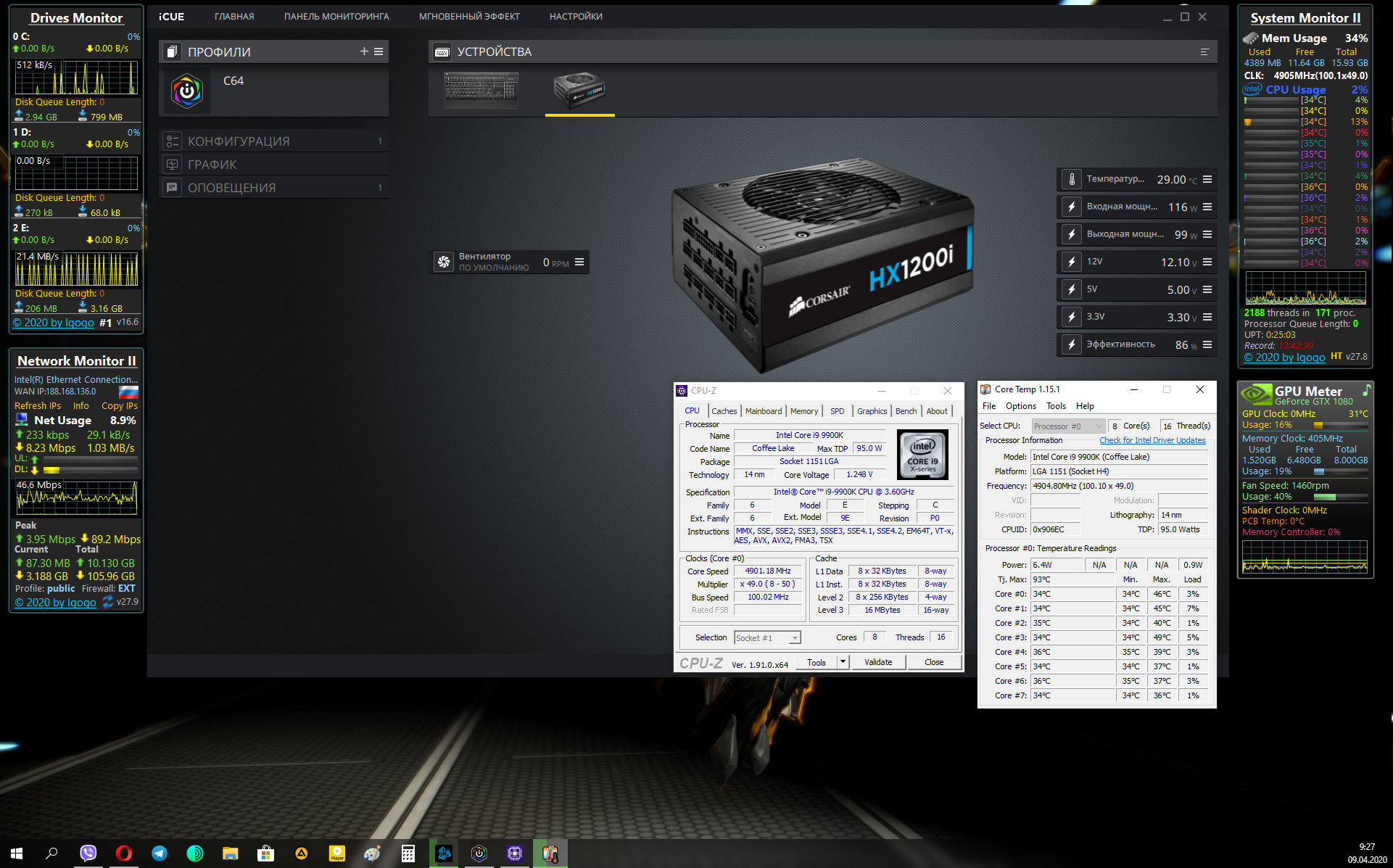
Task: Select the C64 profile icon
Action: (187, 91)
